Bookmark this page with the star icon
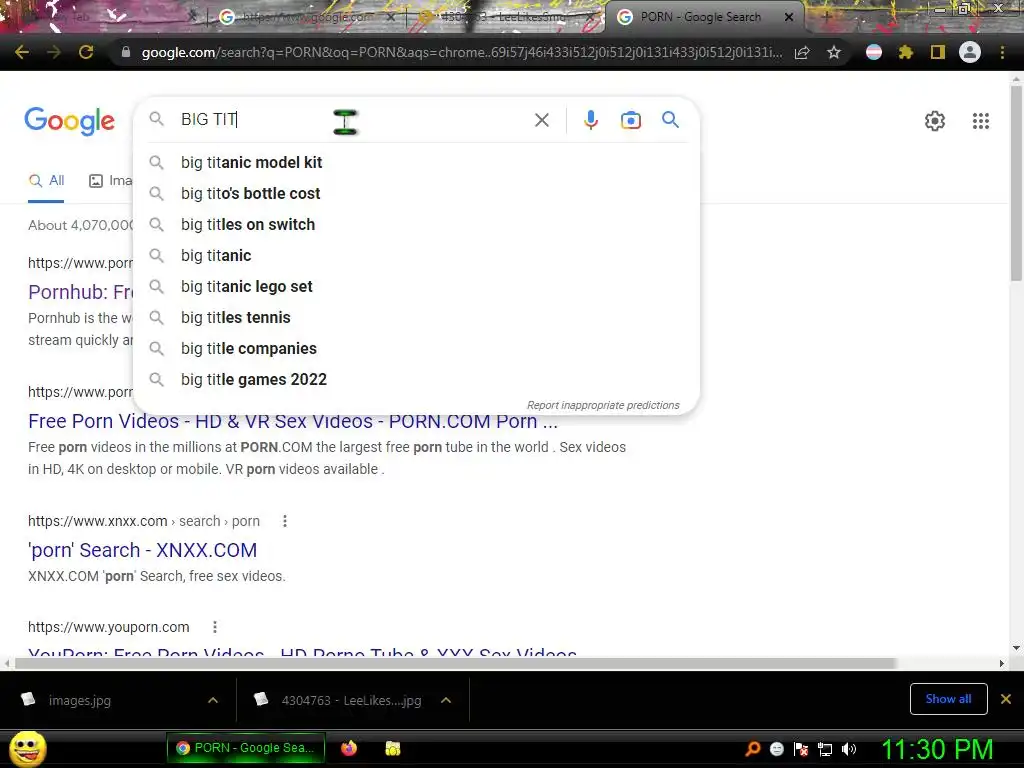Viewport: 1024px width, 768px height. coord(834,52)
